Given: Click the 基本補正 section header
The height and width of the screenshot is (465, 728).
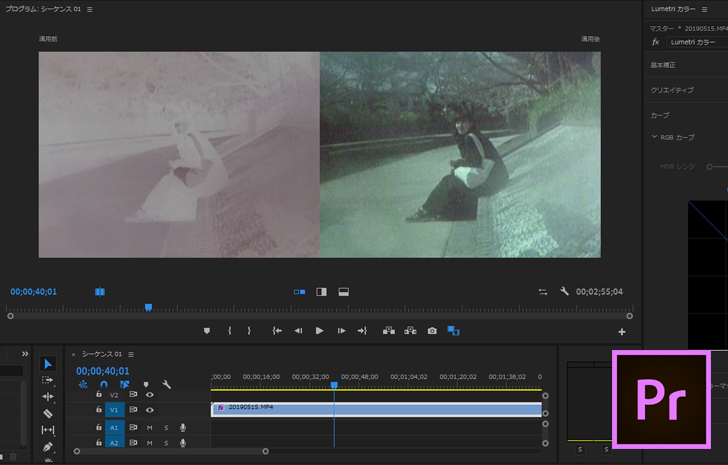Looking at the screenshot, I should [x=663, y=65].
